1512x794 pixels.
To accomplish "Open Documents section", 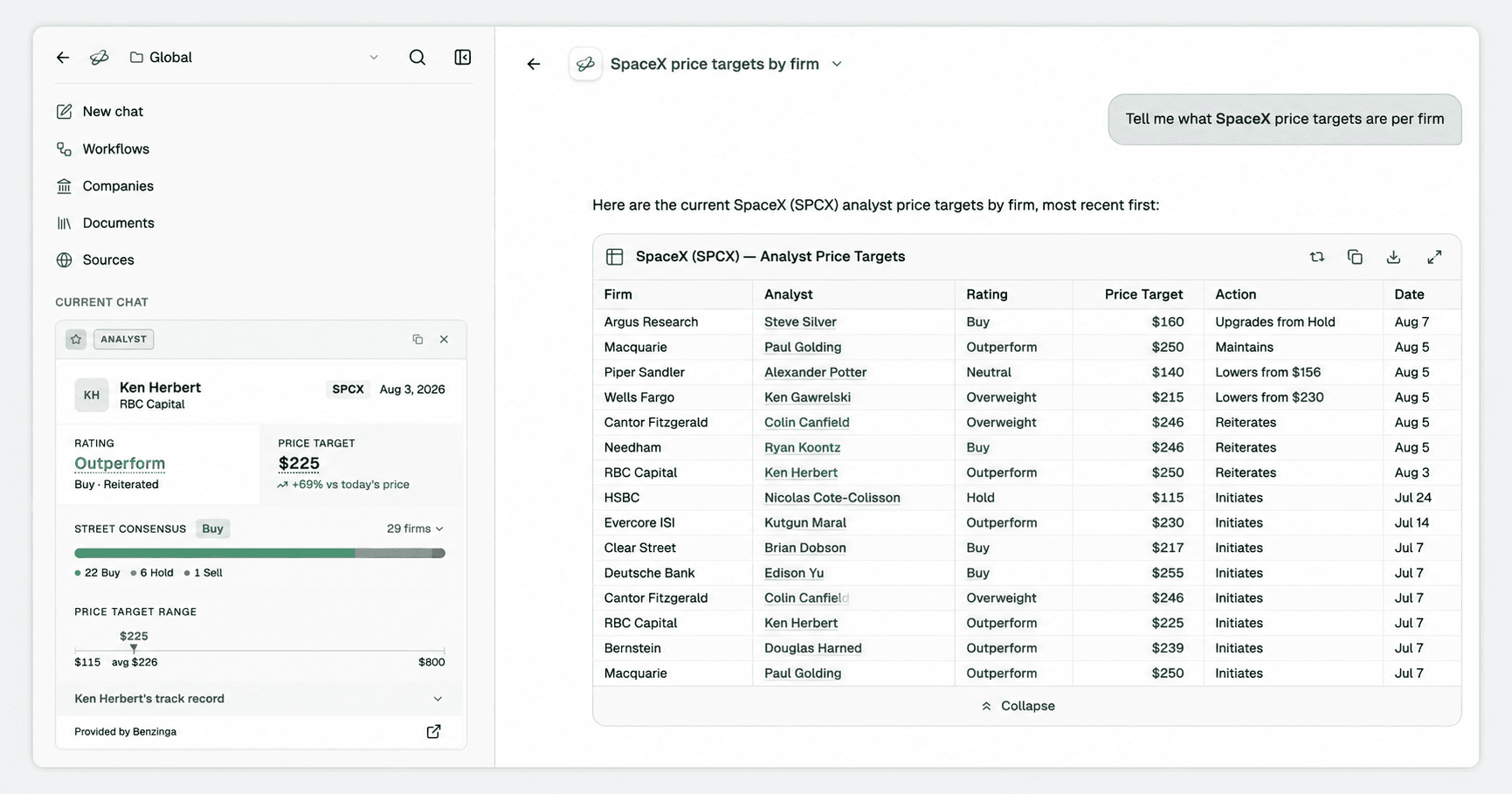I will point(106,224).
